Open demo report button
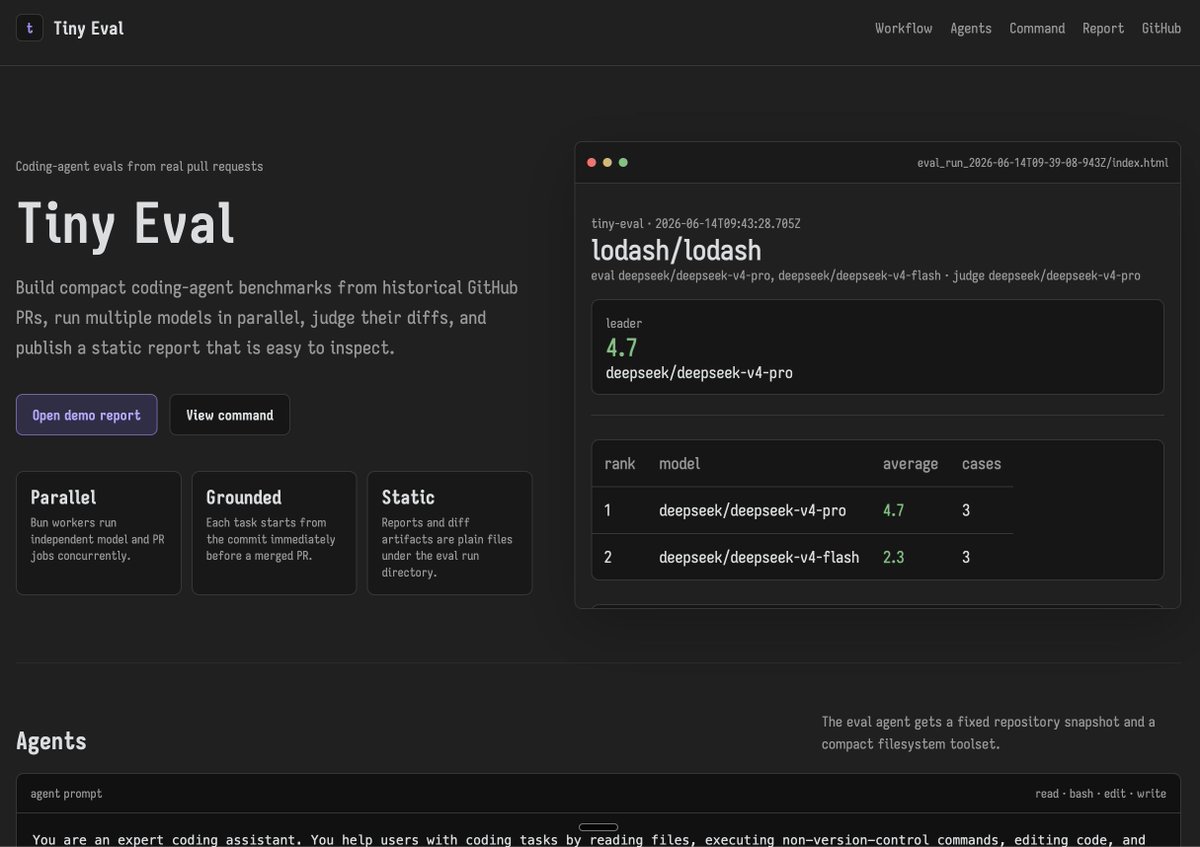Viewport: 1200px width, 847px height. (86, 415)
